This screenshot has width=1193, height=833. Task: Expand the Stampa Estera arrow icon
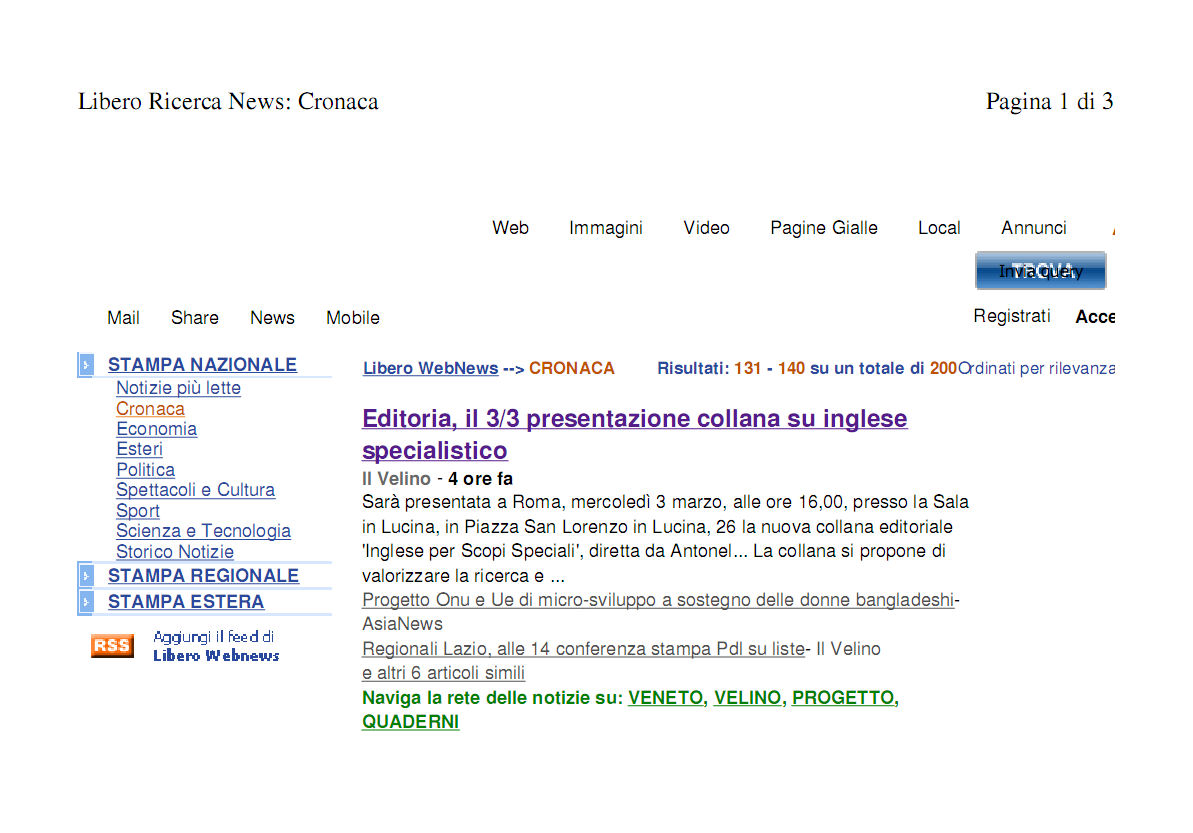click(x=86, y=602)
